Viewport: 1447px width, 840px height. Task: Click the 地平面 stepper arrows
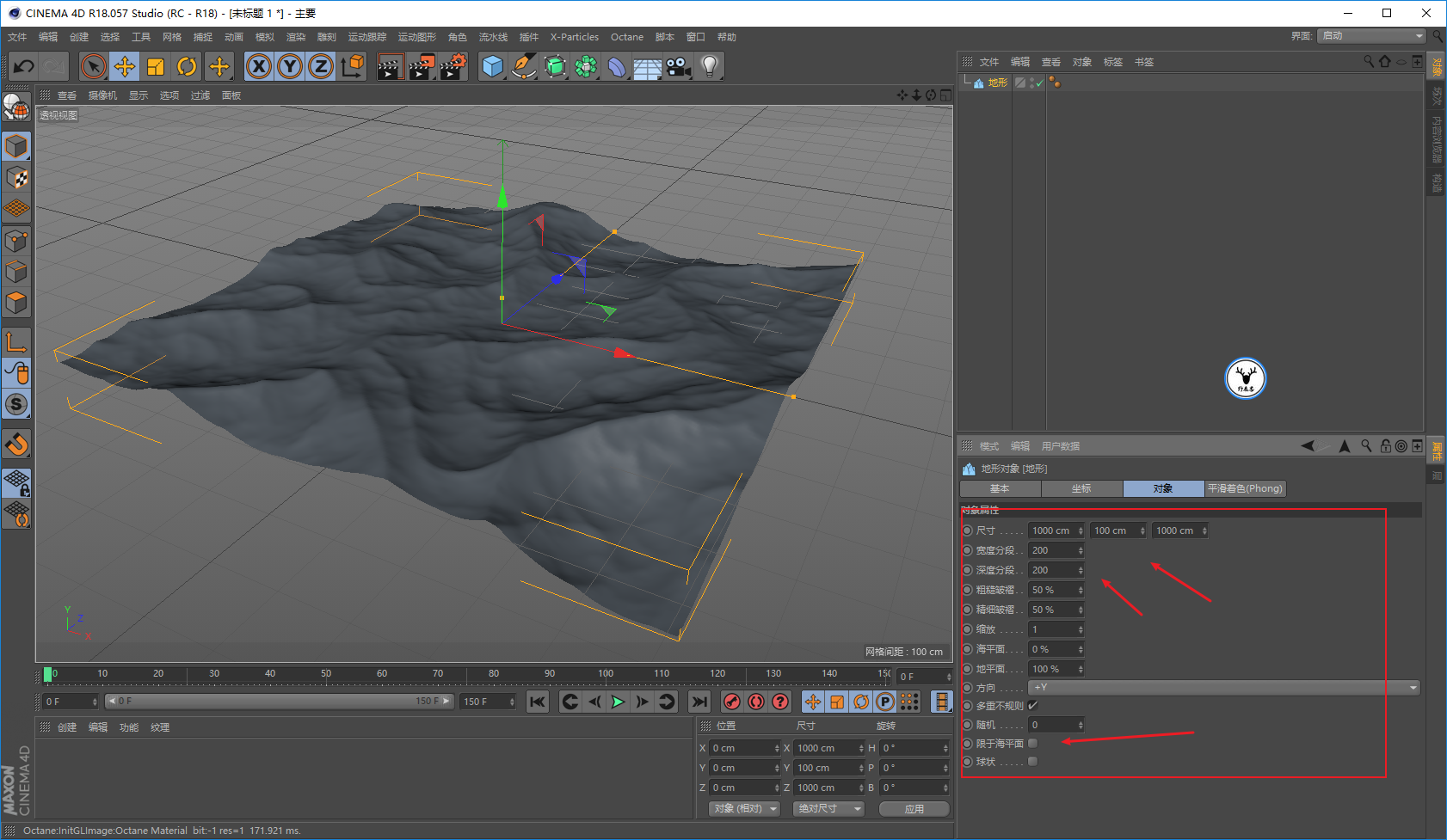[x=1081, y=669]
